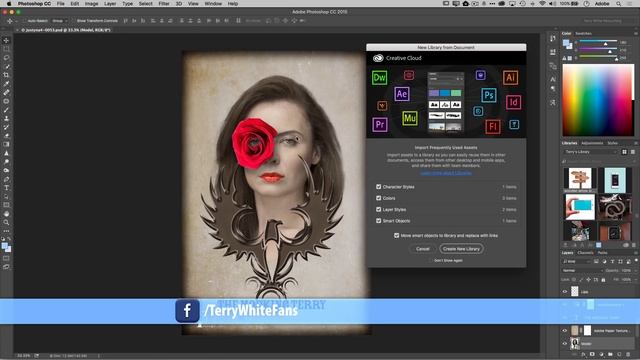Delete layer using Layers trash icon

click(628, 354)
